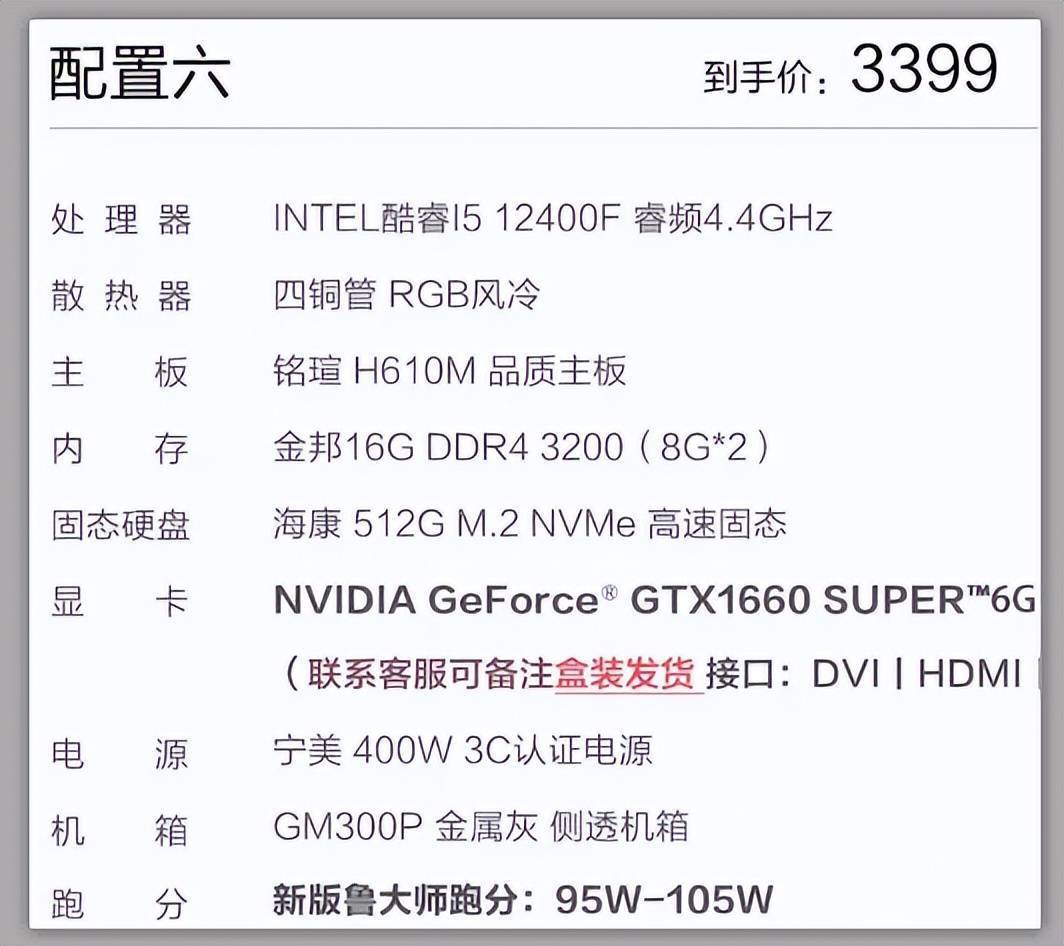Click the 显卡 row label
The height and width of the screenshot is (946, 1064).
(119, 601)
